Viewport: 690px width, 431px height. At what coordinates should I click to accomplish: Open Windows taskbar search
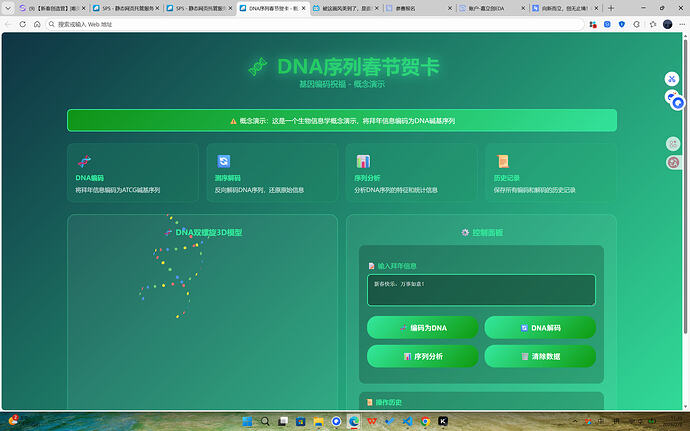(265, 421)
